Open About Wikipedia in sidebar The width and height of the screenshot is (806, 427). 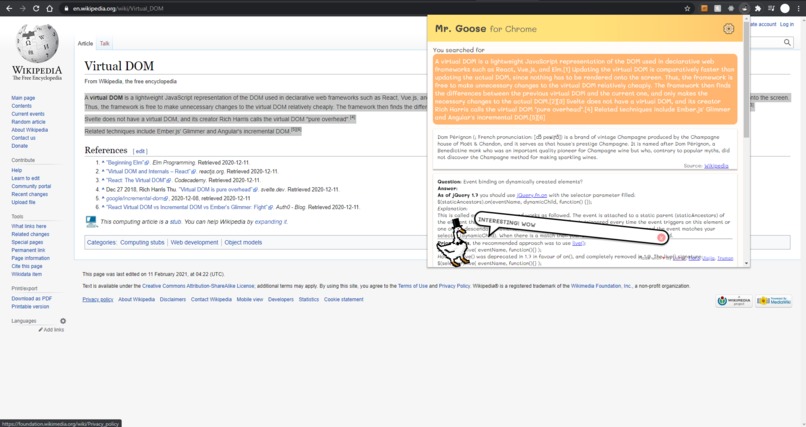[x=30, y=129]
